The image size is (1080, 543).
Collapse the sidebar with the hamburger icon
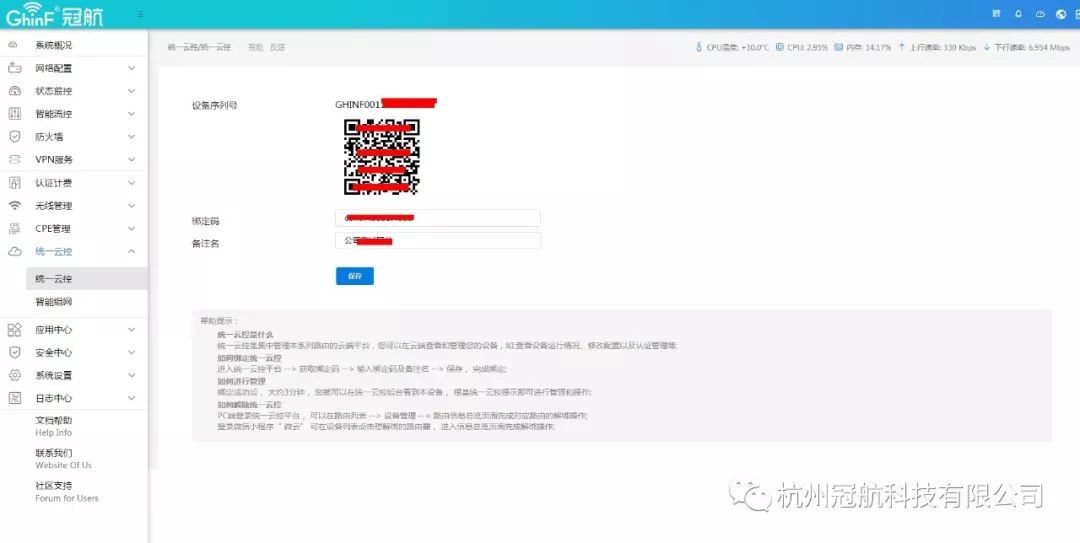click(141, 14)
